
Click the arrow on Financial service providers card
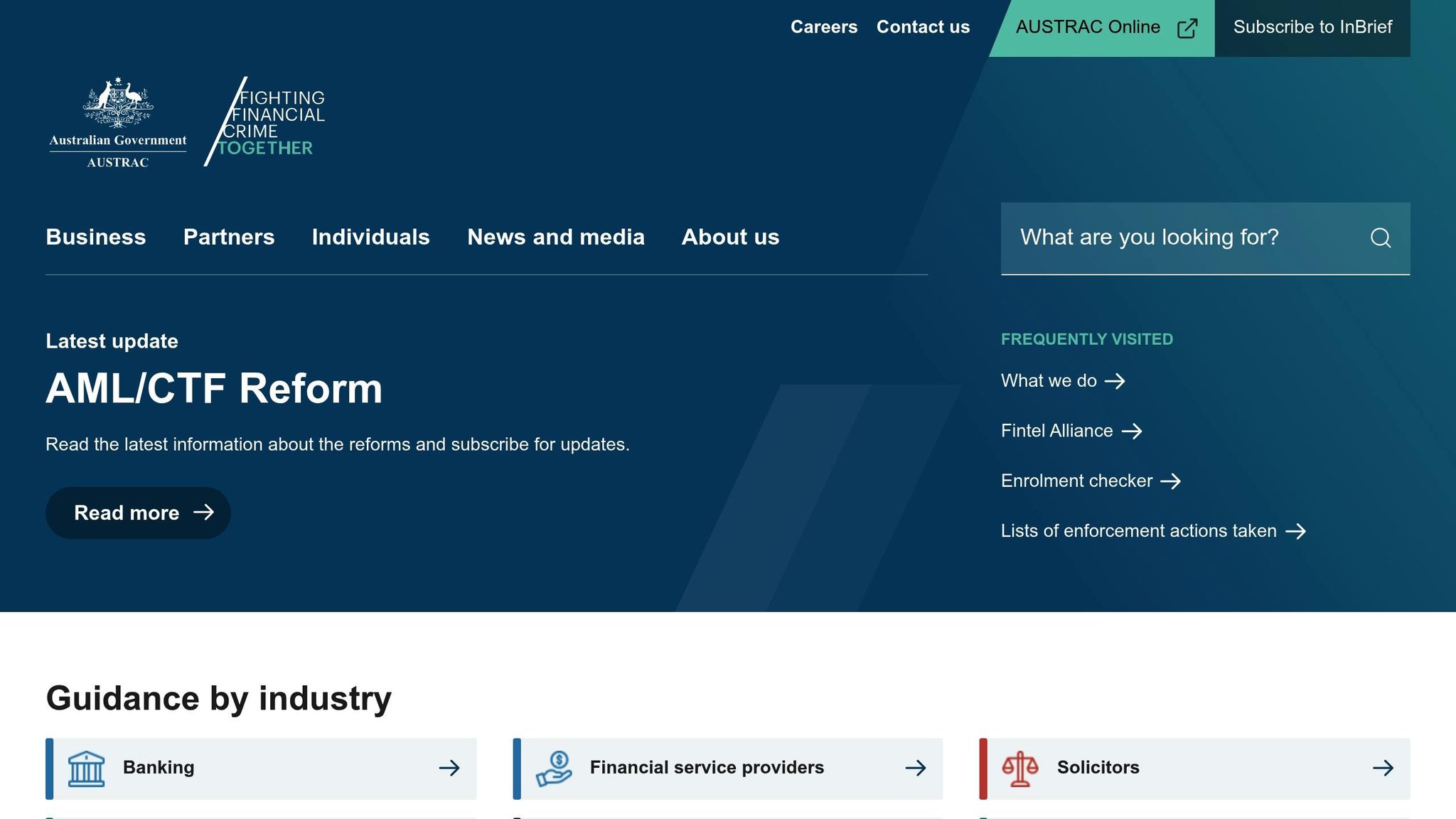(916, 768)
